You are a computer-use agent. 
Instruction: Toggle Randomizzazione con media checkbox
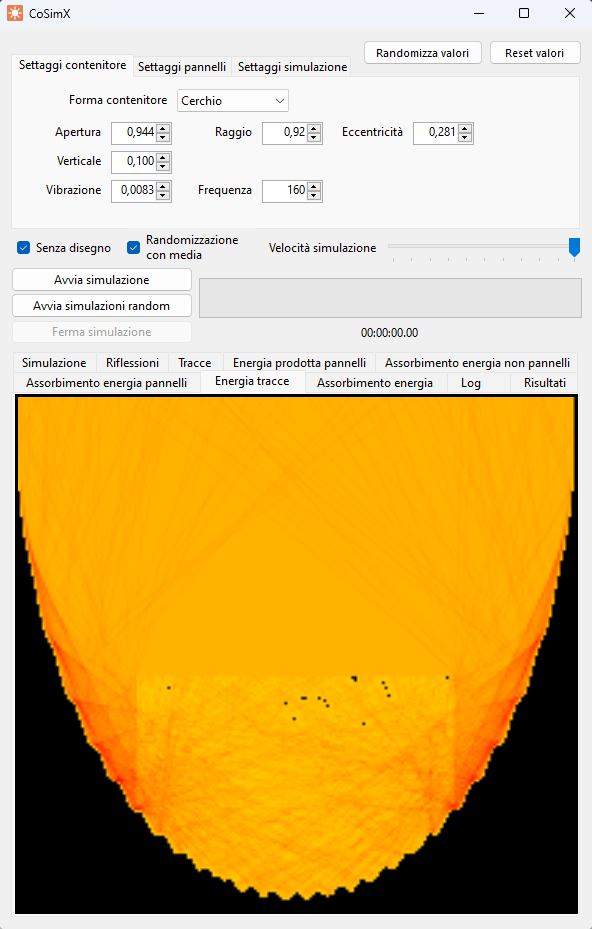pos(133,248)
